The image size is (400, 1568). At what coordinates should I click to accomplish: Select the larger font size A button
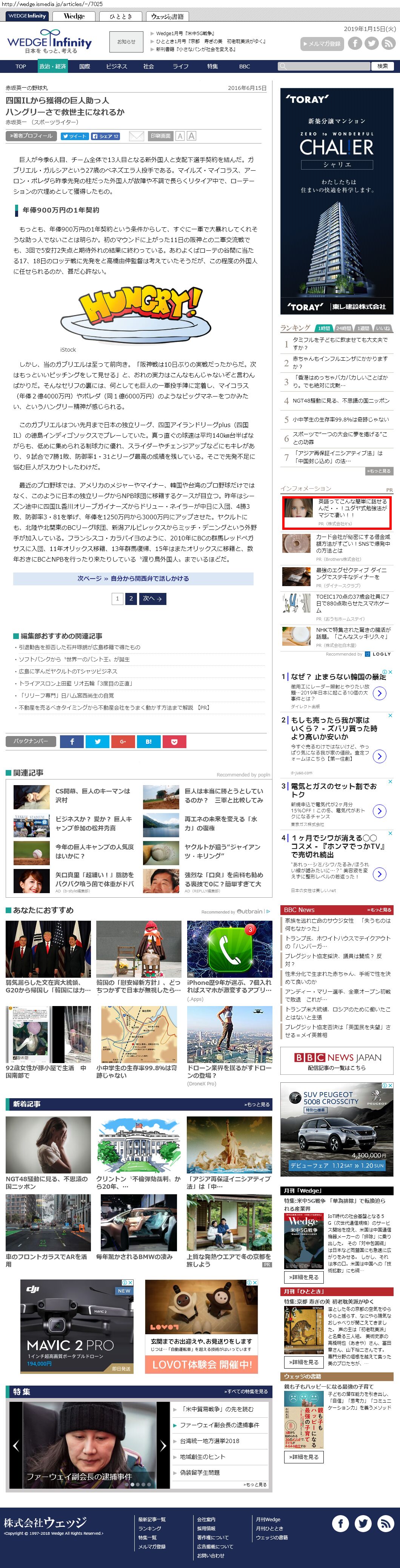click(x=191, y=136)
